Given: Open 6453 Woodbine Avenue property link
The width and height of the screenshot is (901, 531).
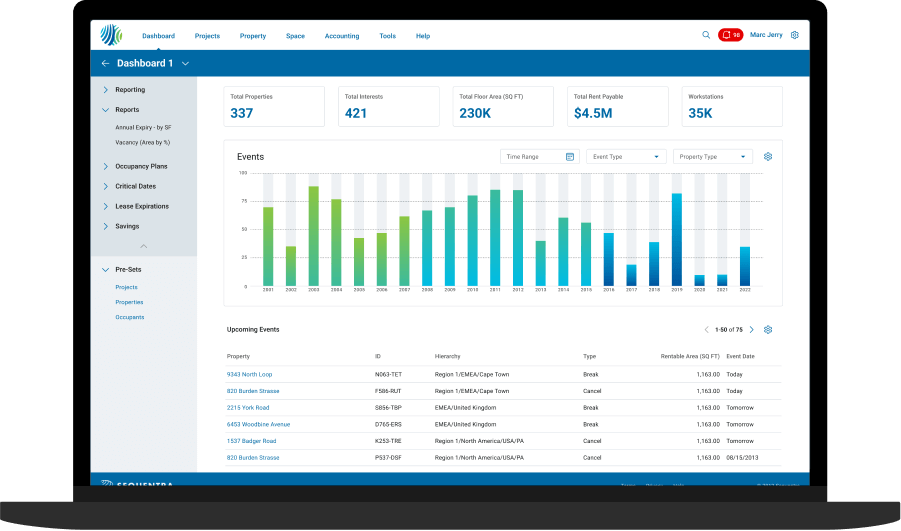Looking at the screenshot, I should point(259,424).
